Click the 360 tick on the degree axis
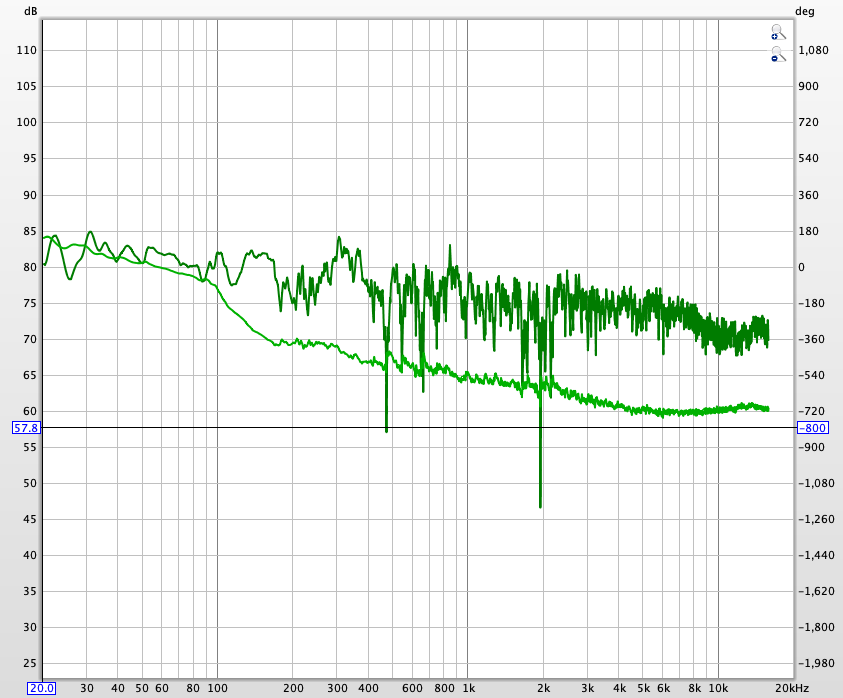This screenshot has width=843, height=698. pyautogui.click(x=808, y=195)
